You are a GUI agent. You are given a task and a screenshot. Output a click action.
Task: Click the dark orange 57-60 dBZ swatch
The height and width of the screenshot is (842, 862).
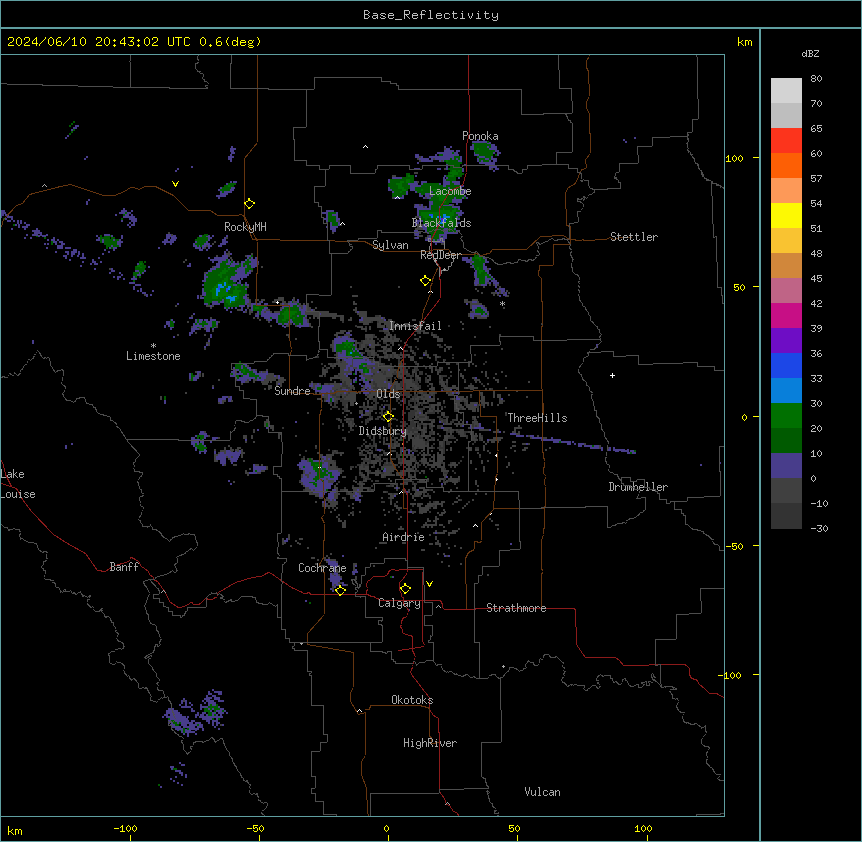pos(786,165)
